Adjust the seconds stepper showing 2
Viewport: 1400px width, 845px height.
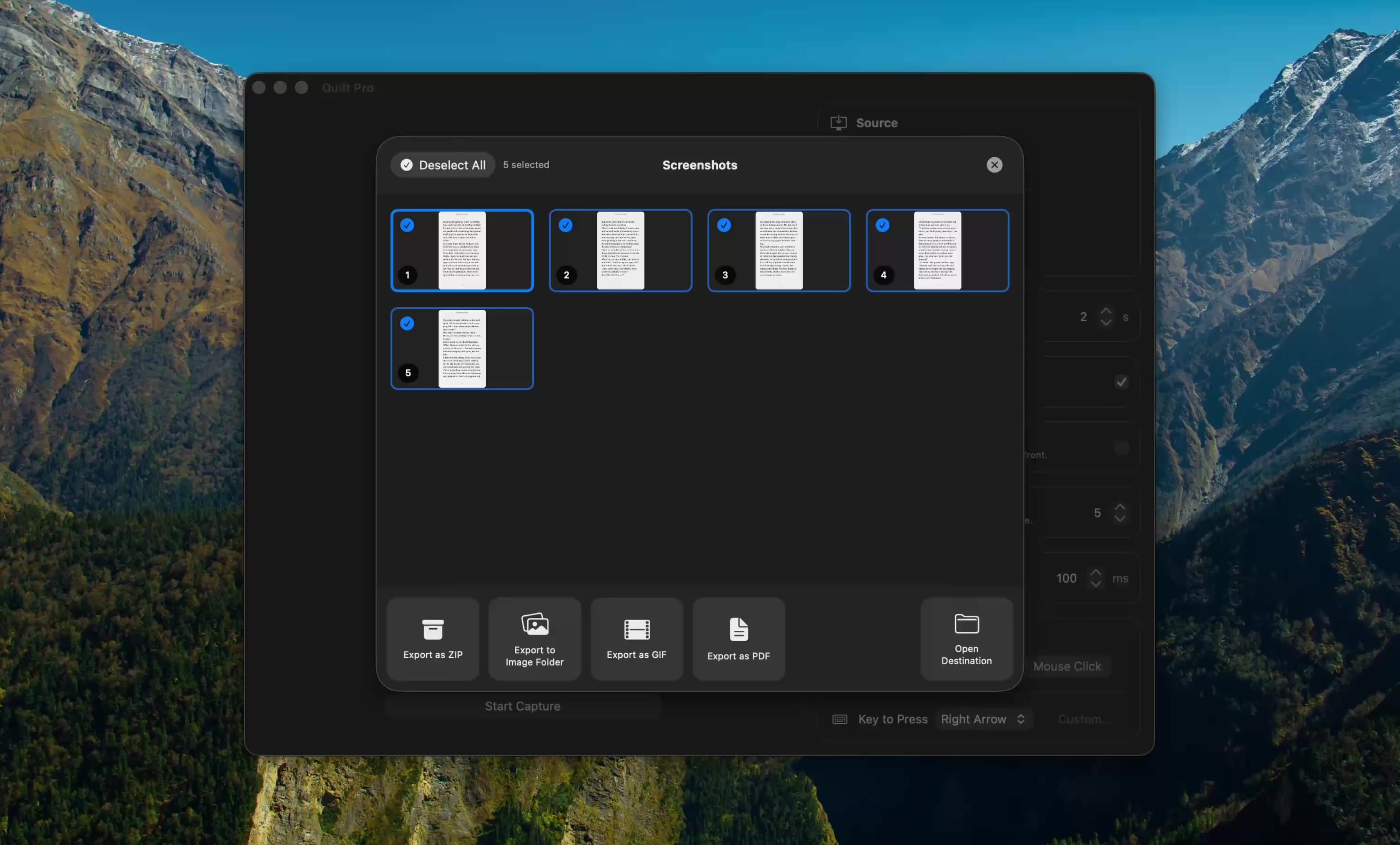1105,316
